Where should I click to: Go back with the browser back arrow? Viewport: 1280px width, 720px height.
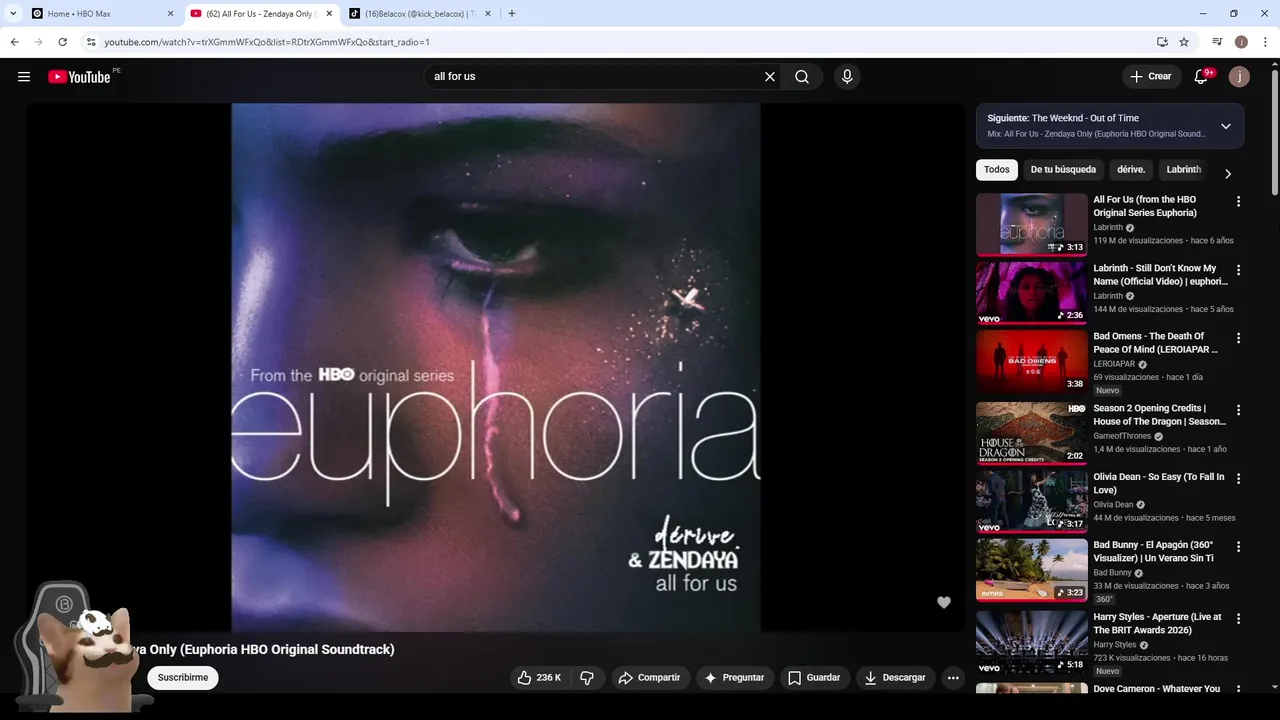[14, 42]
